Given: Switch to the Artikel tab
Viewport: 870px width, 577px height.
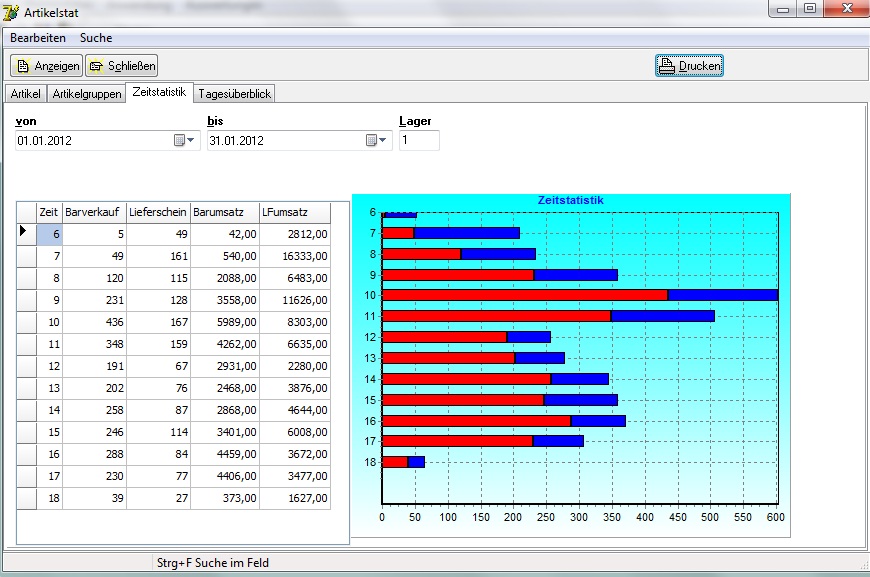Looking at the screenshot, I should click(25, 94).
